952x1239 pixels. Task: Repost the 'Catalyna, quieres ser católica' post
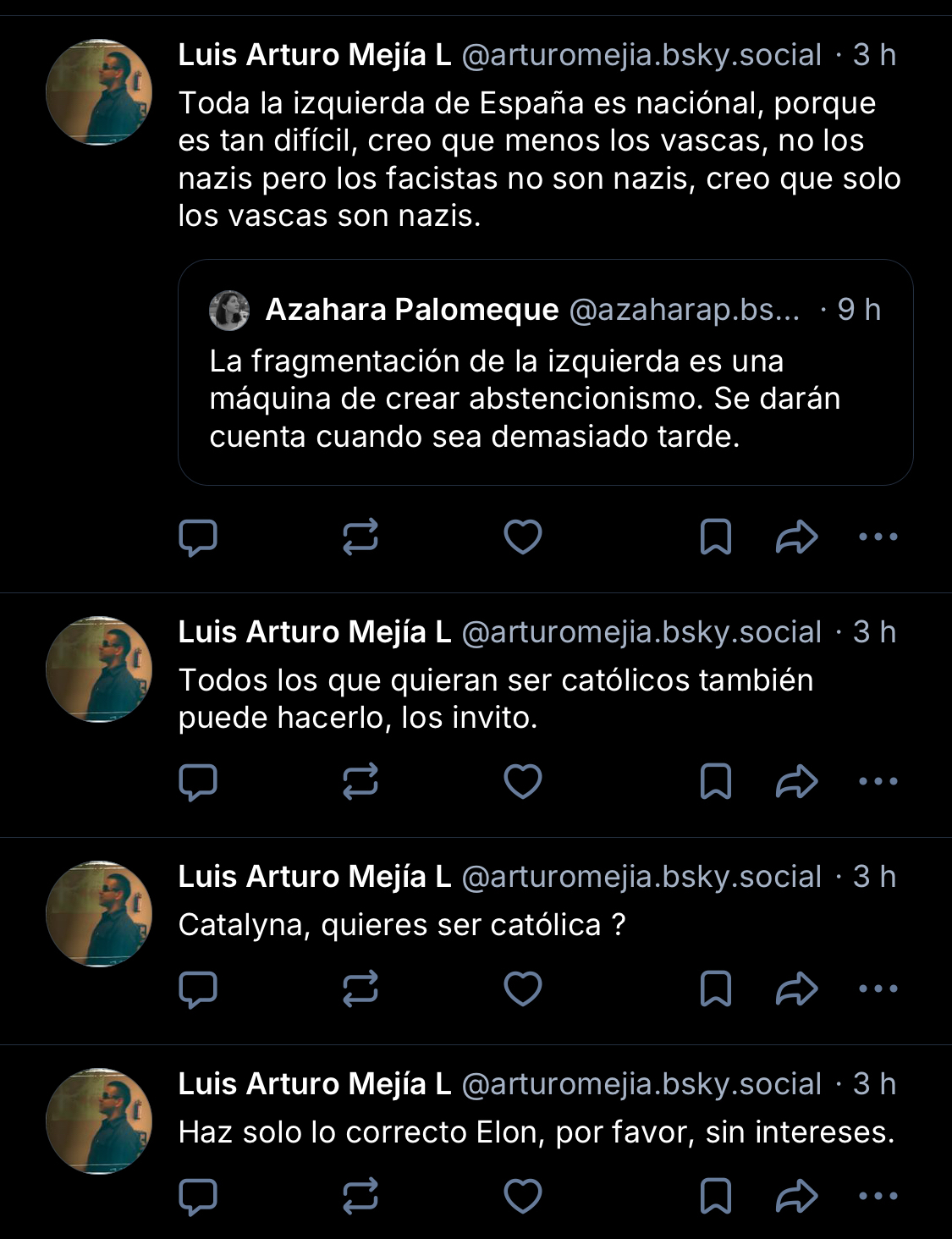click(x=360, y=988)
